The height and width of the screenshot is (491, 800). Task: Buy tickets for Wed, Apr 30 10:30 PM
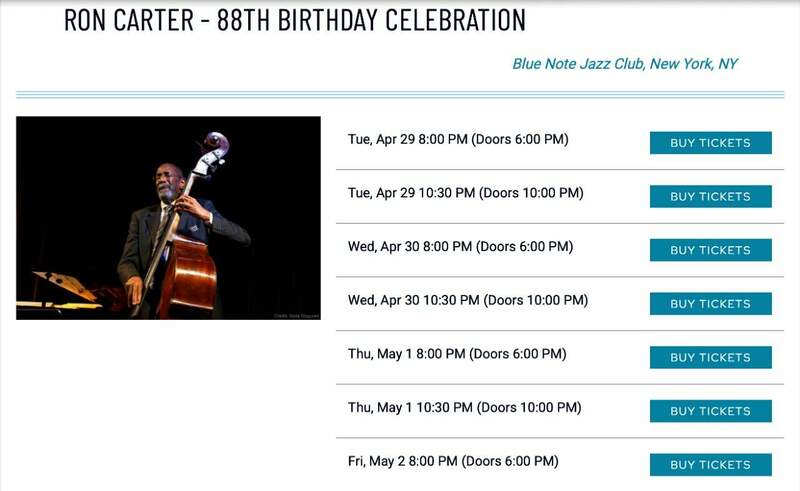tap(710, 304)
